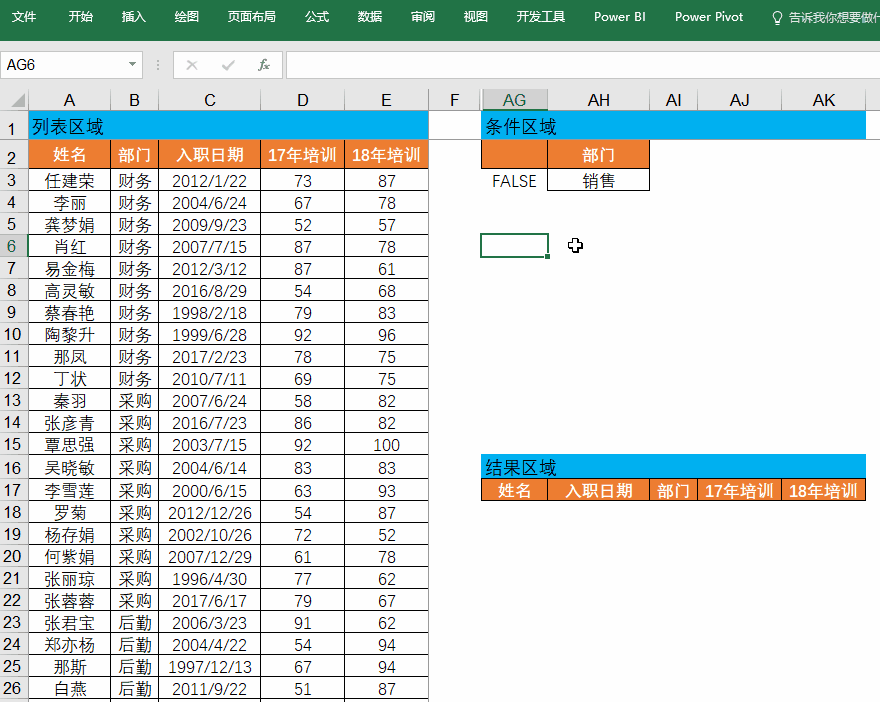The image size is (880, 702).
Task: Click the Name Box showing AG6
Action: pos(62,65)
